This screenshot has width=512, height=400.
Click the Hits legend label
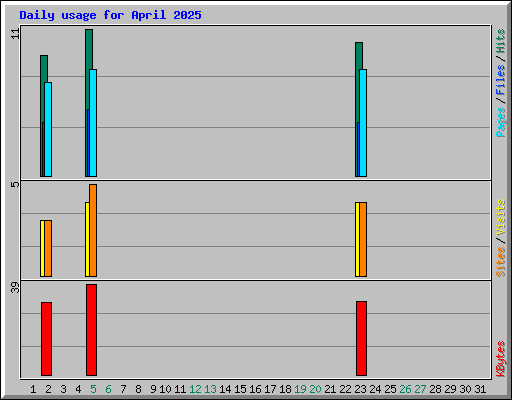point(500,41)
